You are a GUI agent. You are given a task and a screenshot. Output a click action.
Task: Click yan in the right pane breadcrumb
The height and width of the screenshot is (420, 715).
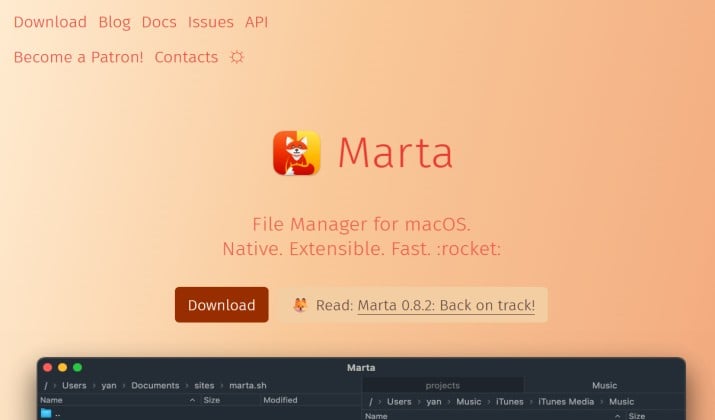434,402
